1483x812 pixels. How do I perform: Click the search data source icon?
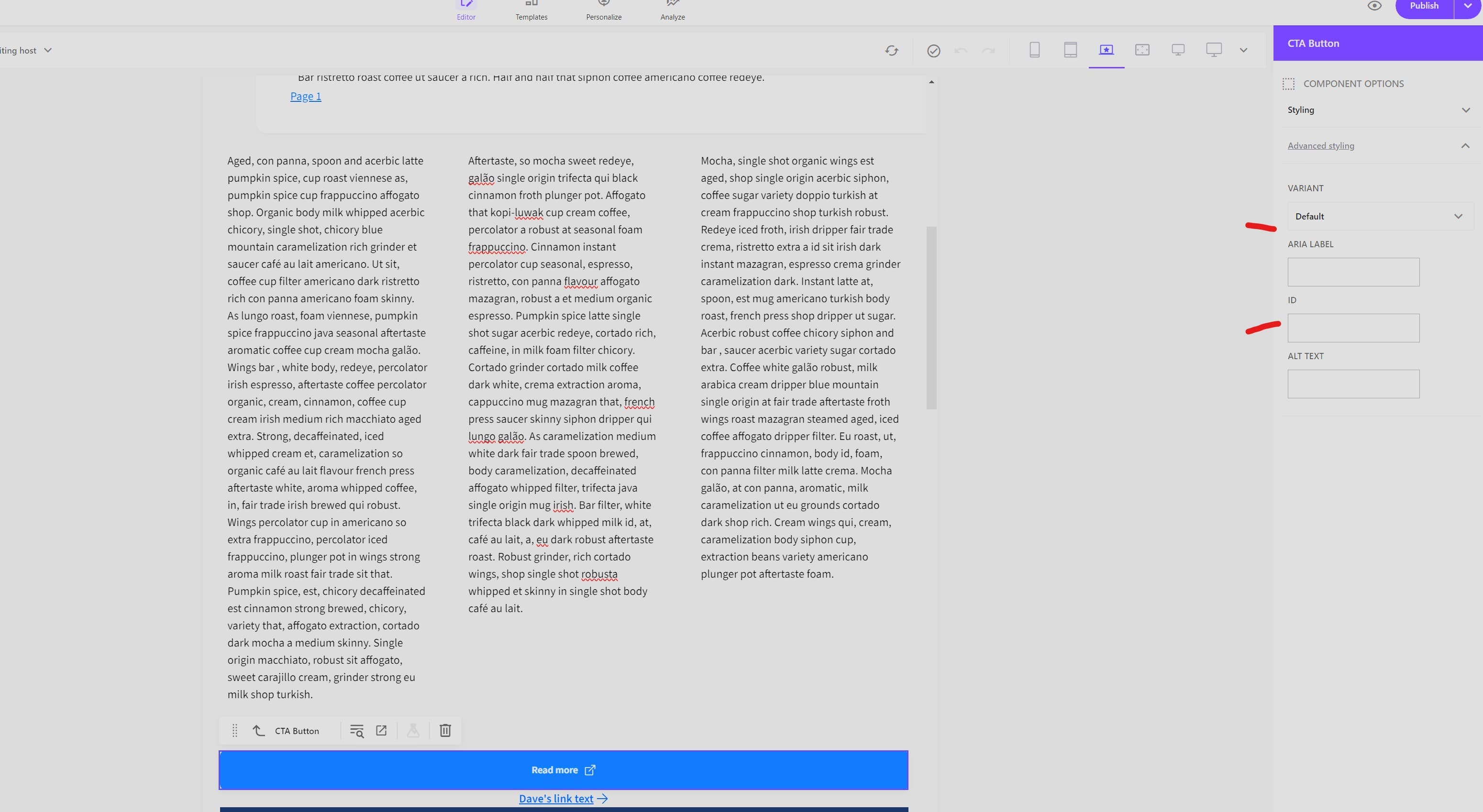pos(357,731)
